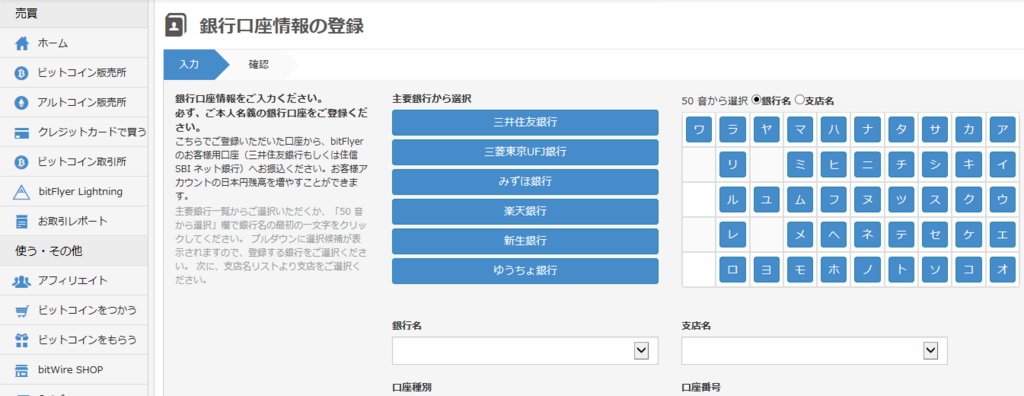
Task: Click the Bitcoin icon beside ビットコイン販売所
Action: click(x=22, y=73)
